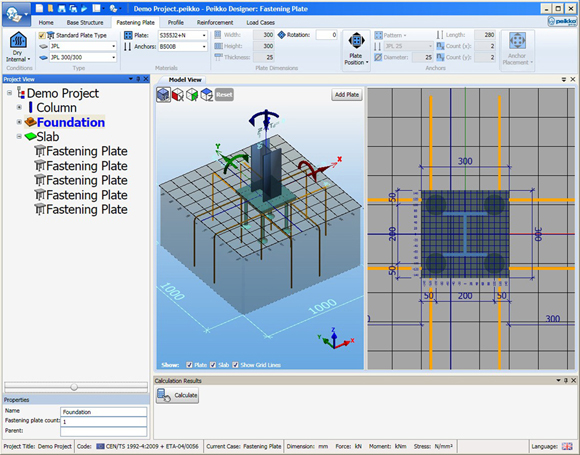The width and height of the screenshot is (580, 455).
Task: Click the plate Rotation icon
Action: pyautogui.click(x=281, y=35)
